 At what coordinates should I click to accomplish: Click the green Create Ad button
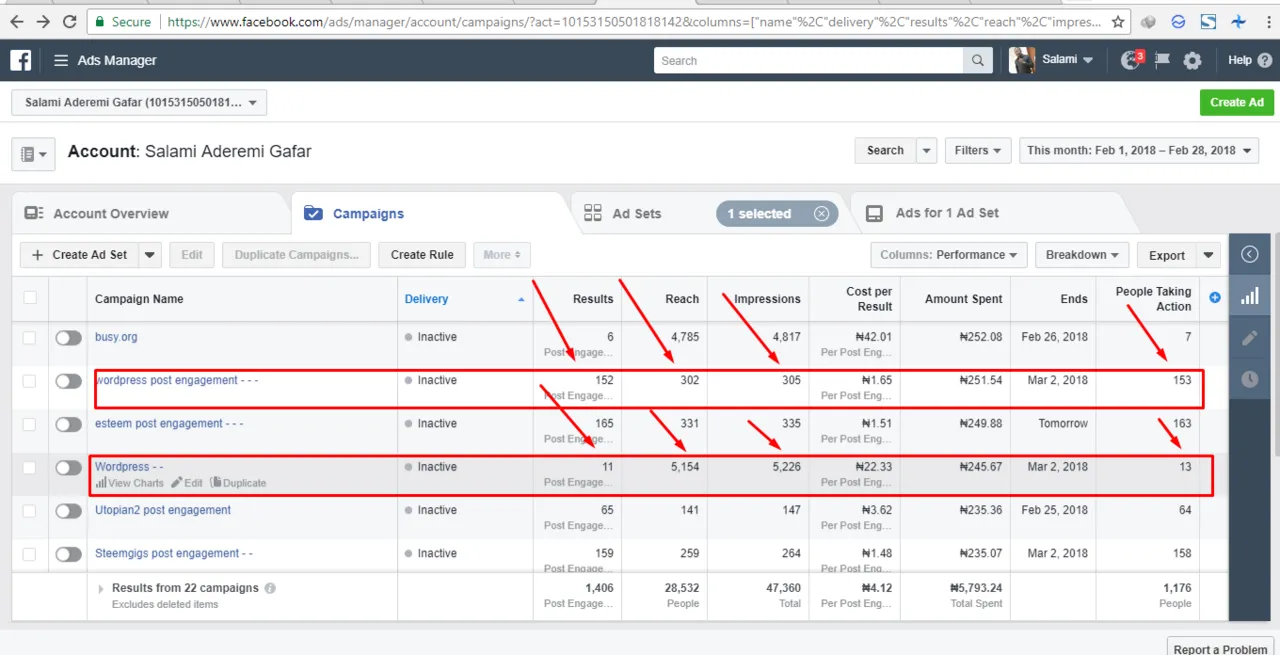click(1236, 102)
